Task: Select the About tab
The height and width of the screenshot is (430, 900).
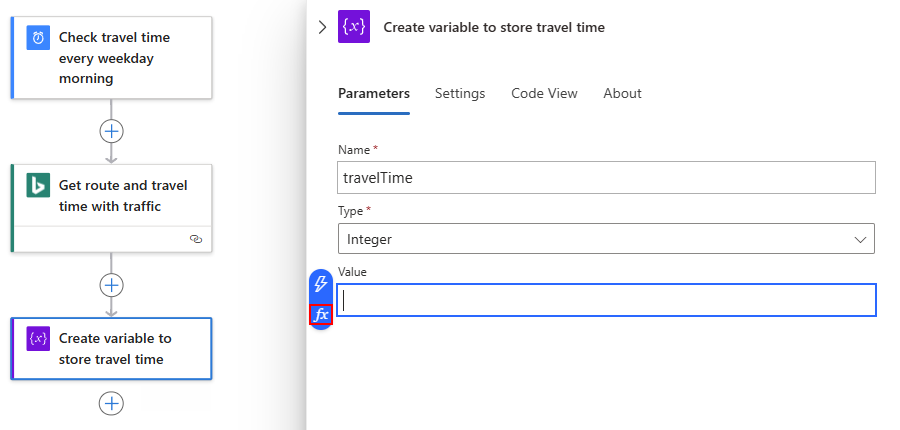Action: pos(622,93)
